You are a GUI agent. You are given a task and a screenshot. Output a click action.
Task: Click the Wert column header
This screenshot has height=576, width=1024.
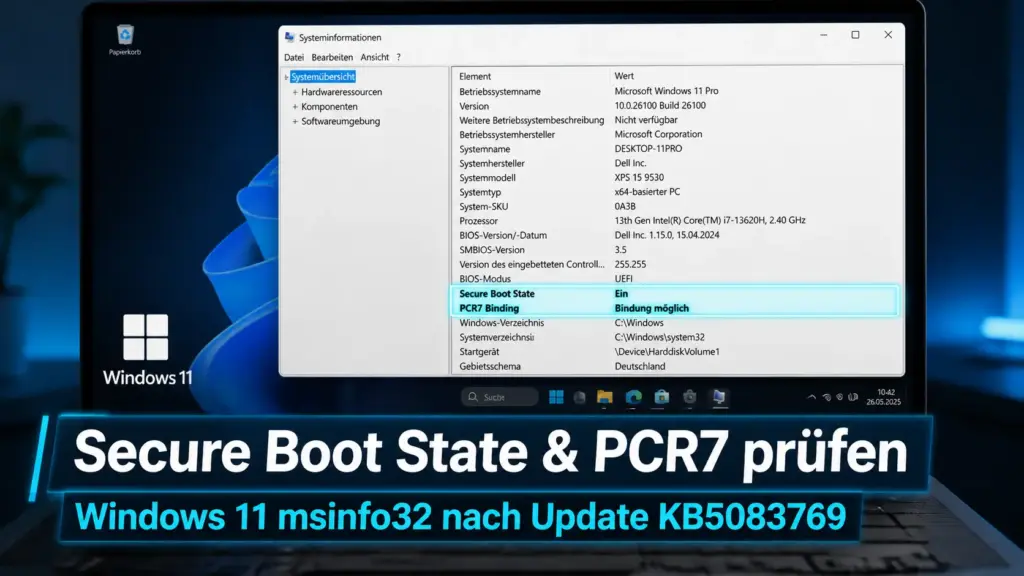click(624, 76)
